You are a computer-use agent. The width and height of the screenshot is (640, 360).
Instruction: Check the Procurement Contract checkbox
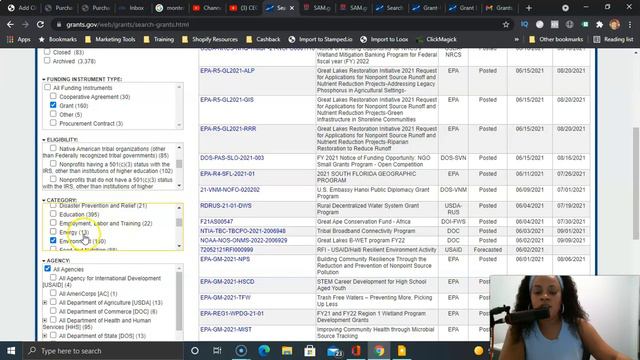[x=53, y=123]
